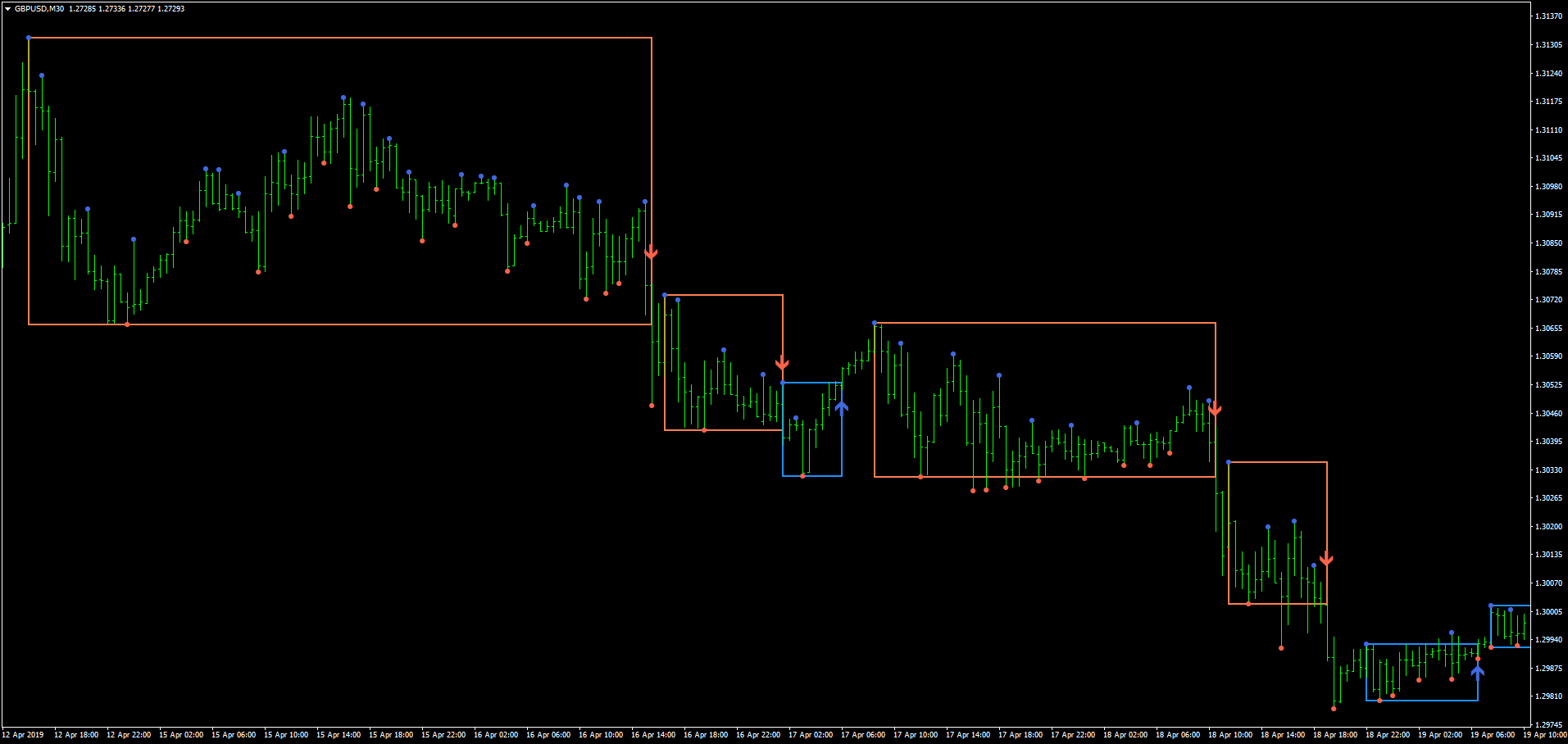Open the chart menu triangle beside GBPUSD,M30
The image size is (1568, 744).
[7, 9]
